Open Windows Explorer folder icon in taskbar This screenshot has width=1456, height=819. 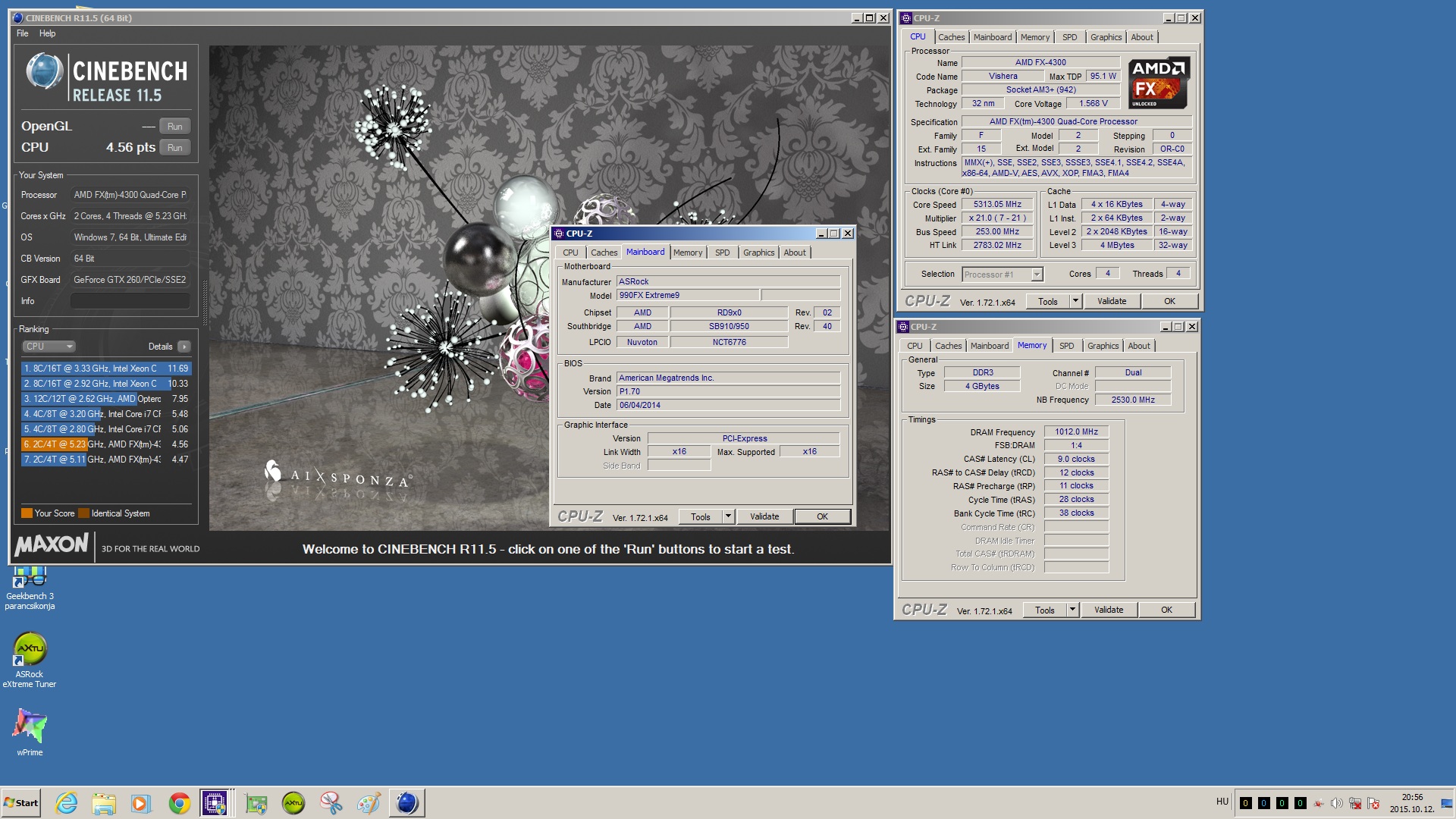pos(104,803)
